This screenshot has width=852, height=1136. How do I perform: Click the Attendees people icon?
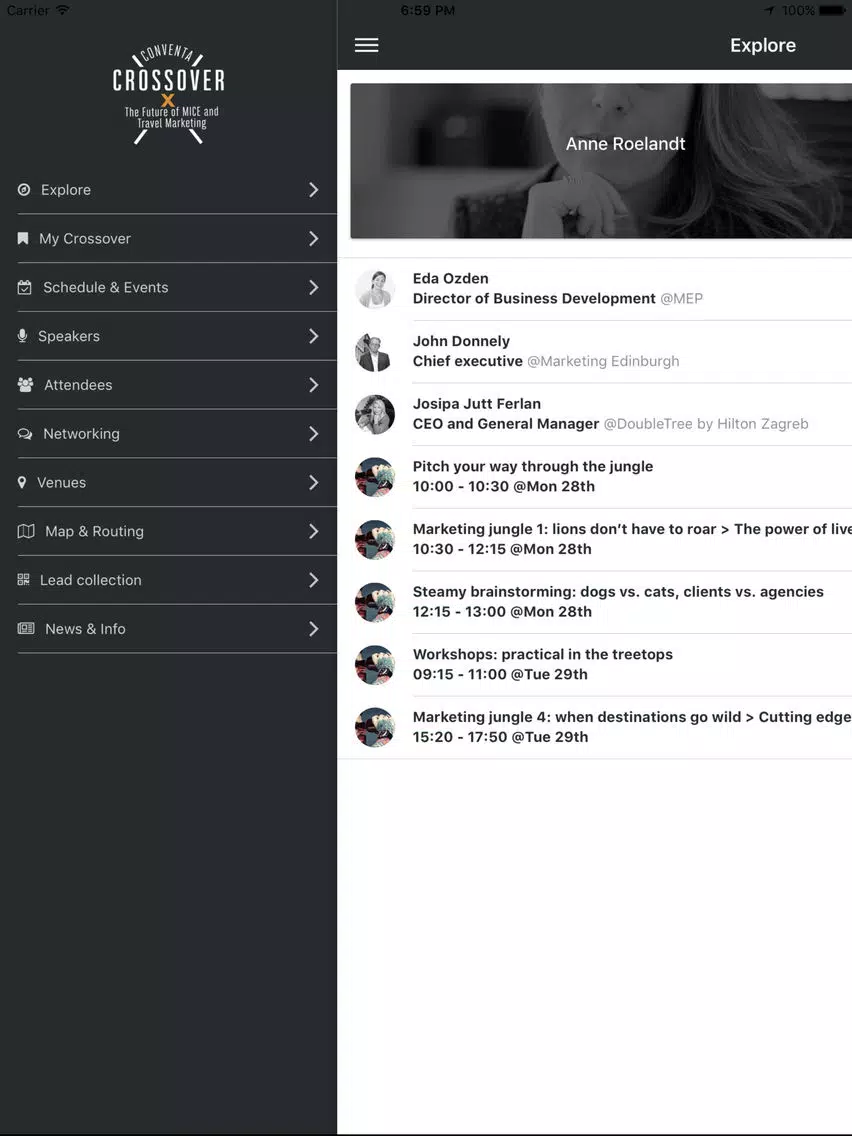(25, 385)
